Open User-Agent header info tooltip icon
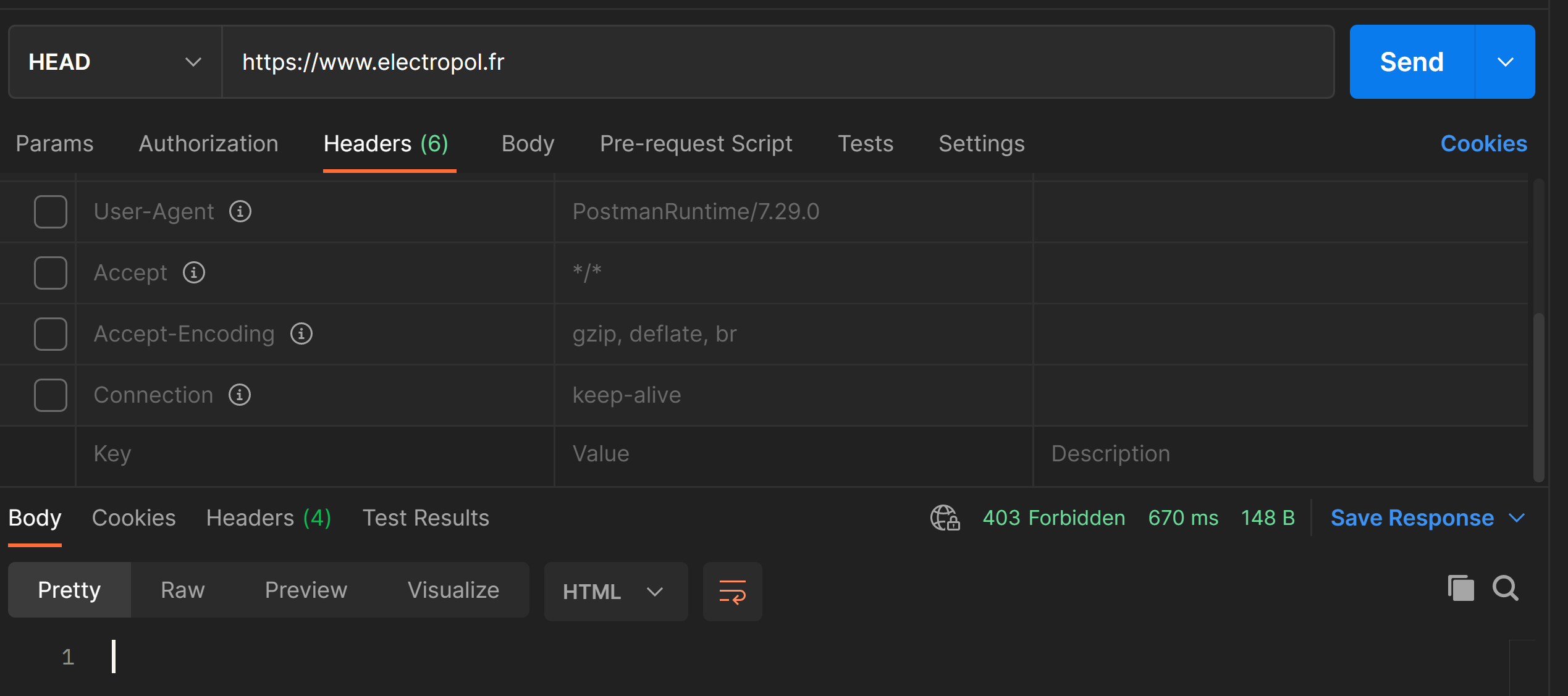Image resolution: width=1568 pixels, height=696 pixels. (240, 211)
